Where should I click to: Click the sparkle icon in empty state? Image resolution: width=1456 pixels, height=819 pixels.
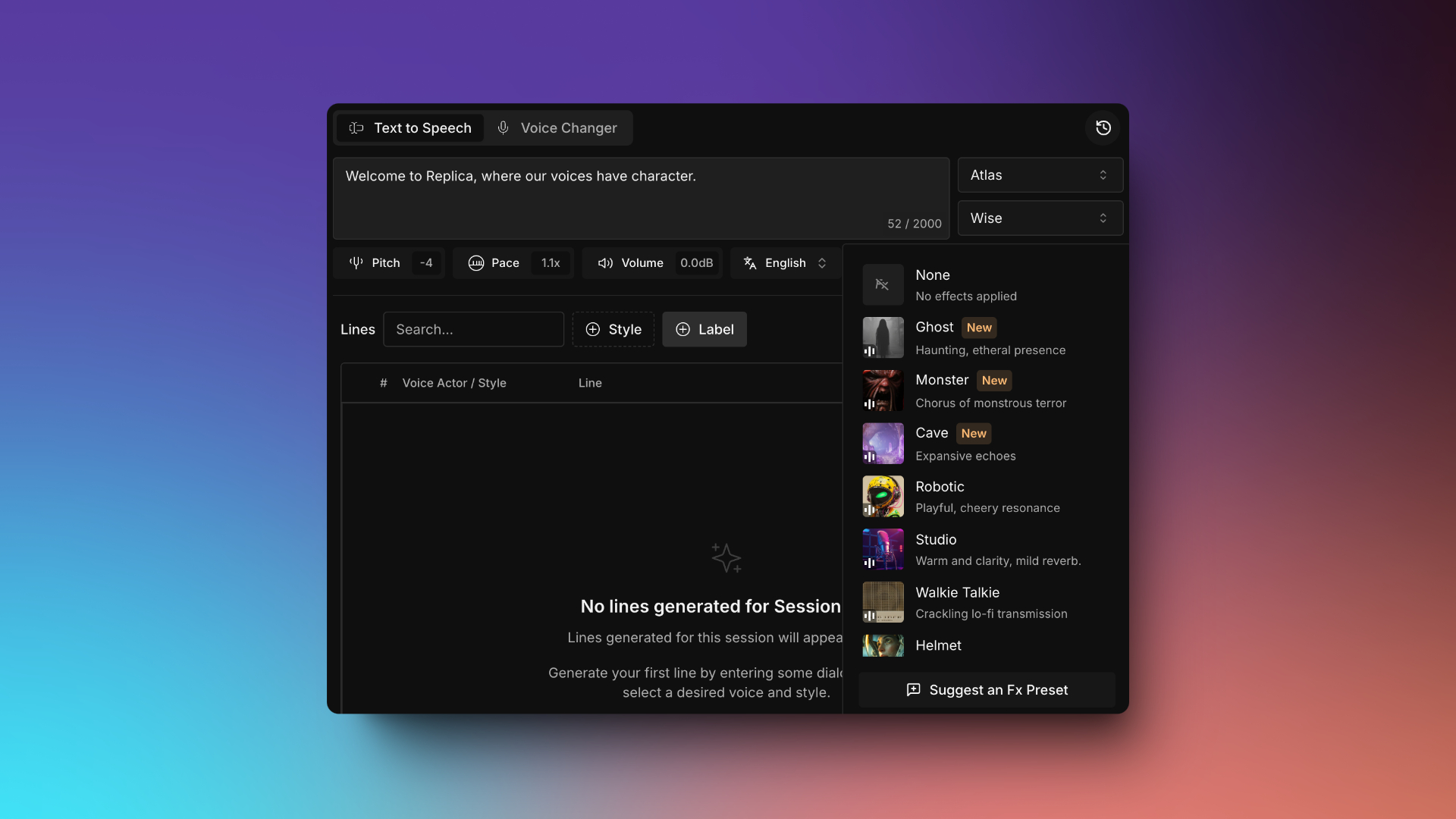[726, 558]
